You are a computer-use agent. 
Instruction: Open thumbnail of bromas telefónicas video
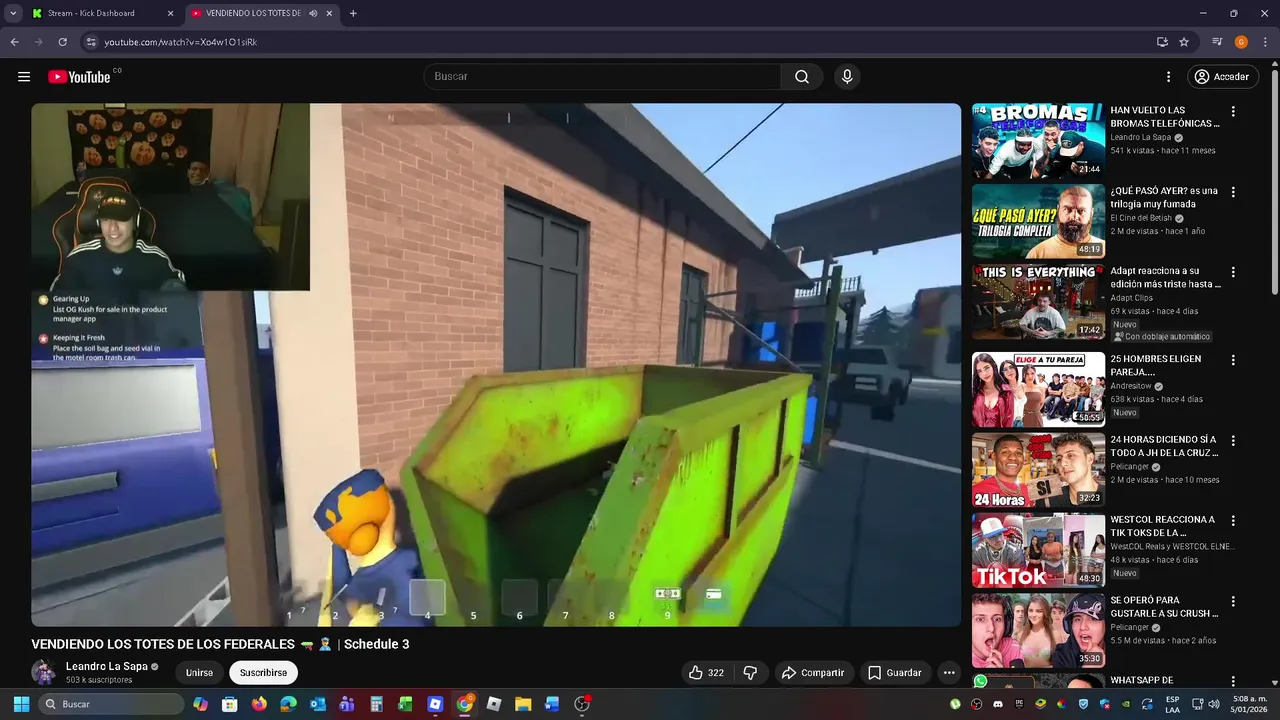(x=1038, y=141)
